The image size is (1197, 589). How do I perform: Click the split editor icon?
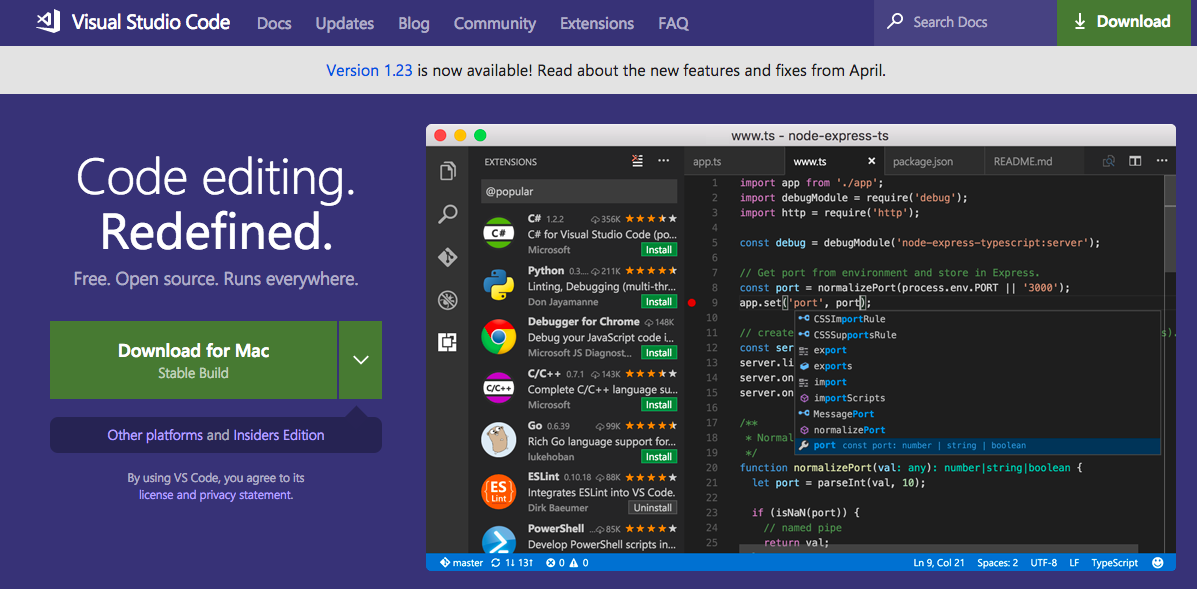(1135, 161)
